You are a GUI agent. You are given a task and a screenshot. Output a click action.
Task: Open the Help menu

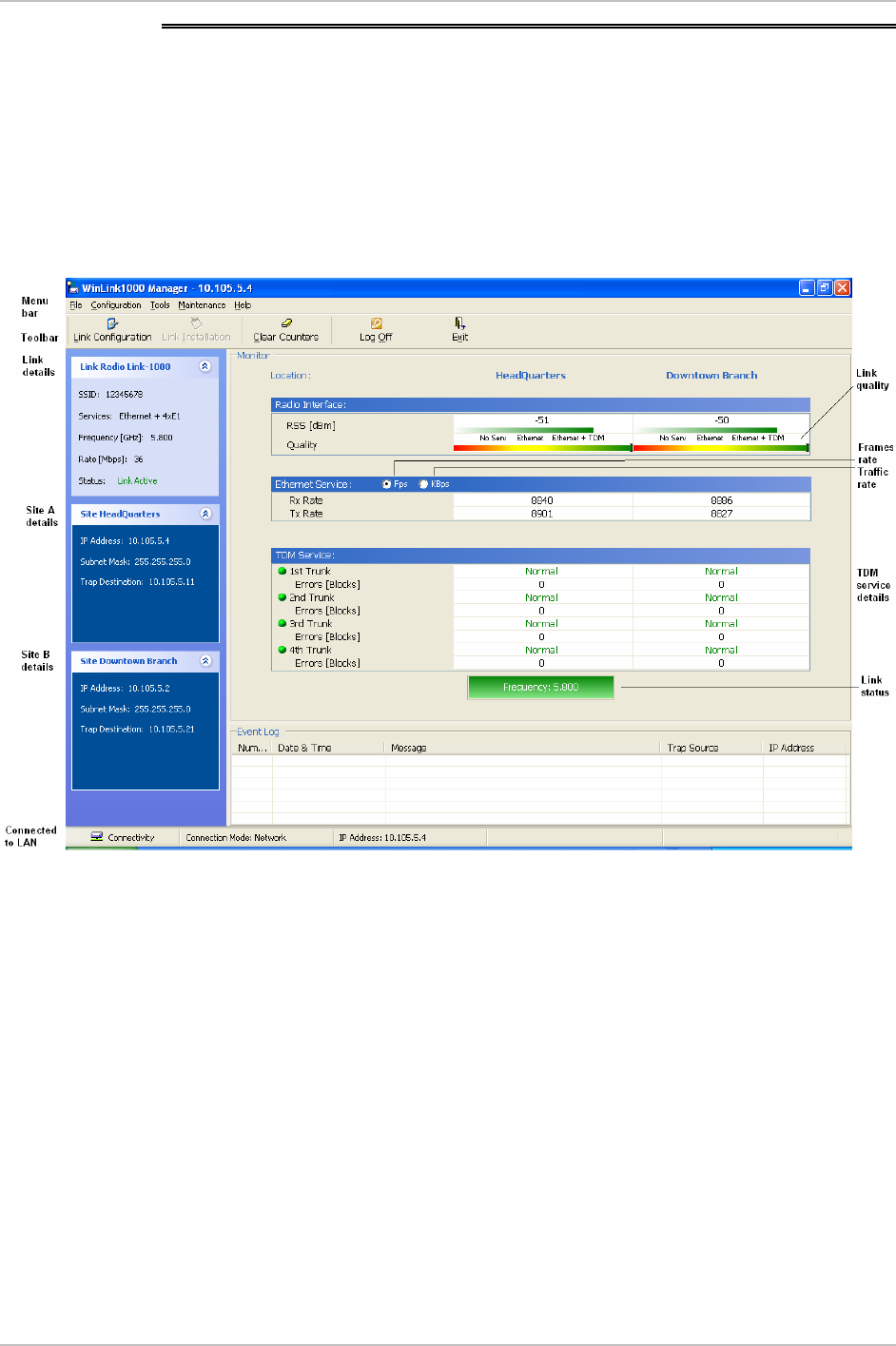pyautogui.click(x=243, y=305)
